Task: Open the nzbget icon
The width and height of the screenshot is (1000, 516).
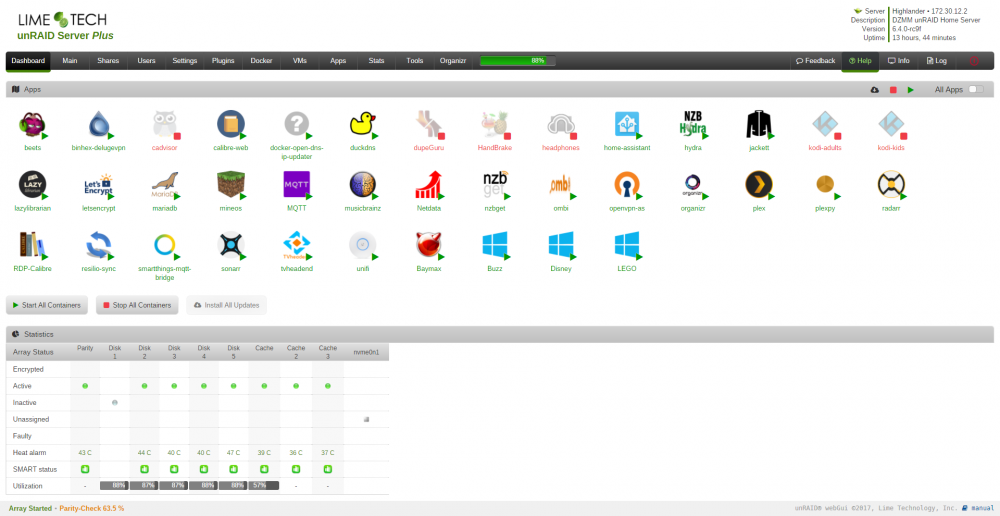Action: (x=495, y=184)
